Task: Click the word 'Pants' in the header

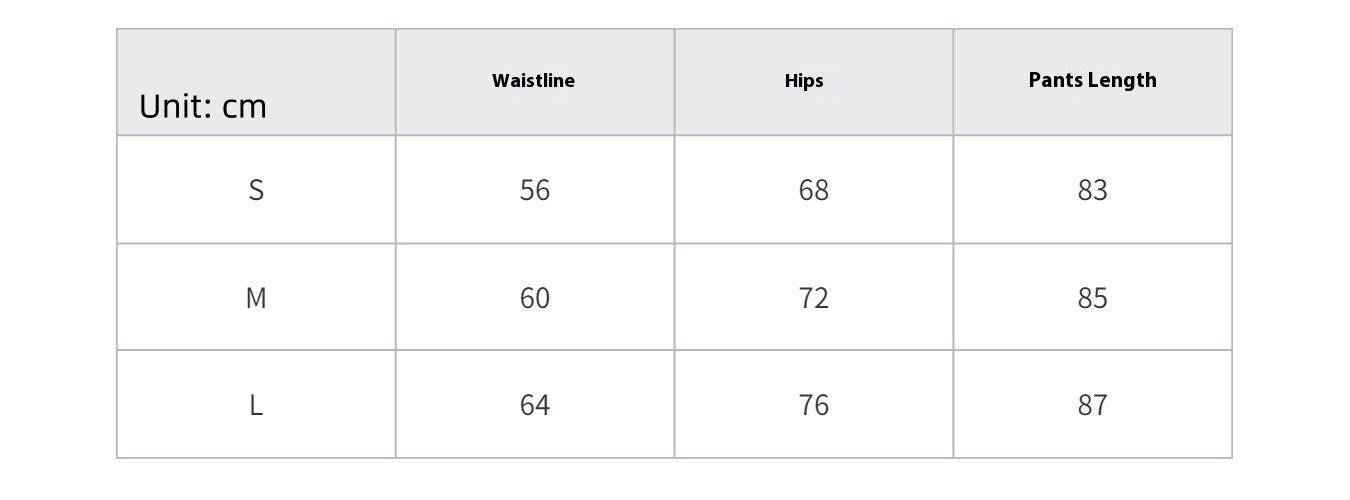Action: tap(1057, 80)
